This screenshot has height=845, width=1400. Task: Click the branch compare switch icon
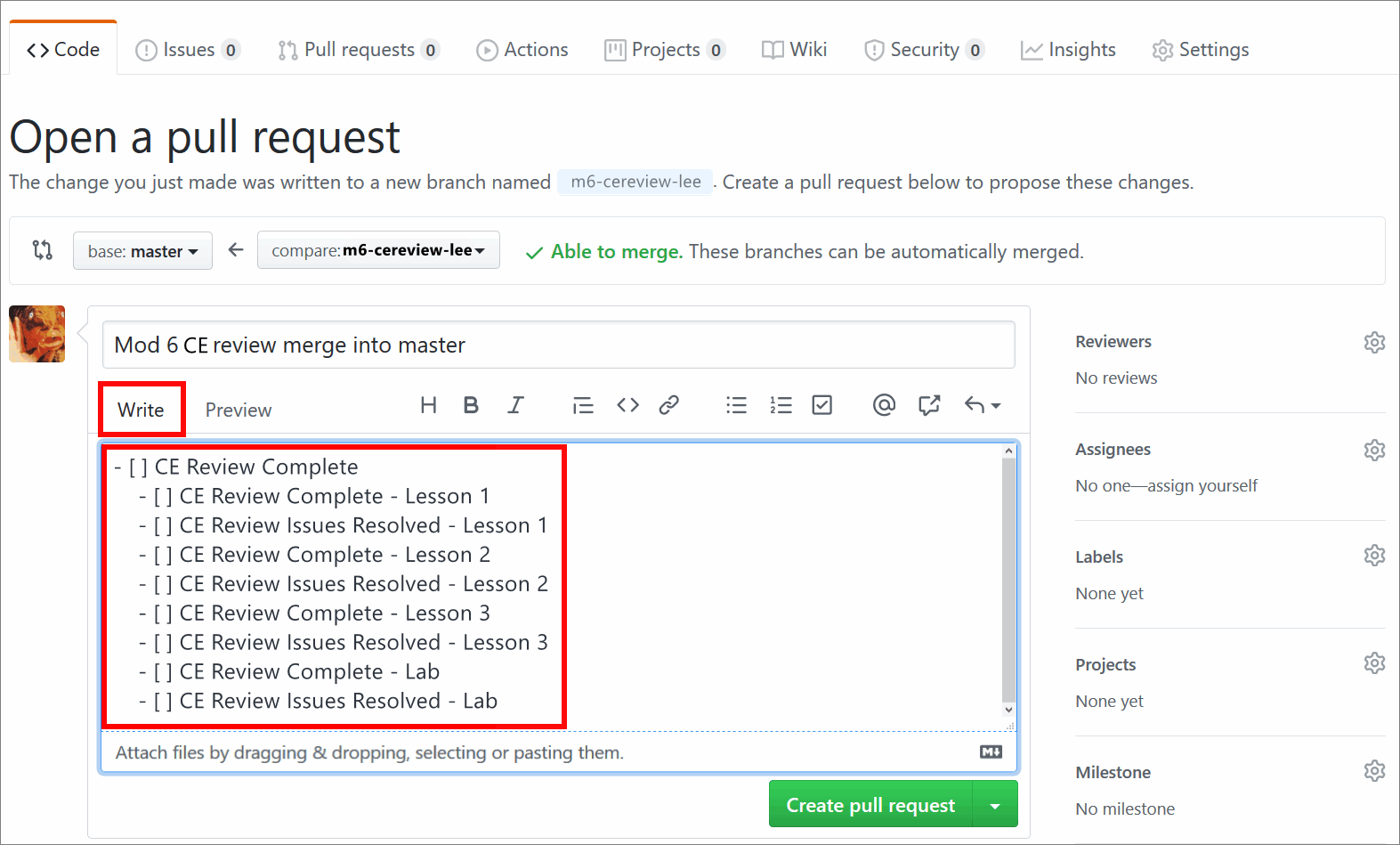click(x=42, y=250)
